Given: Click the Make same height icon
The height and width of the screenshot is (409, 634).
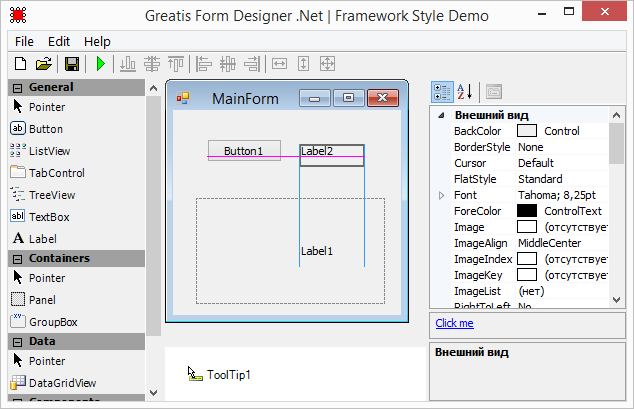Looking at the screenshot, I should click(x=303, y=64).
